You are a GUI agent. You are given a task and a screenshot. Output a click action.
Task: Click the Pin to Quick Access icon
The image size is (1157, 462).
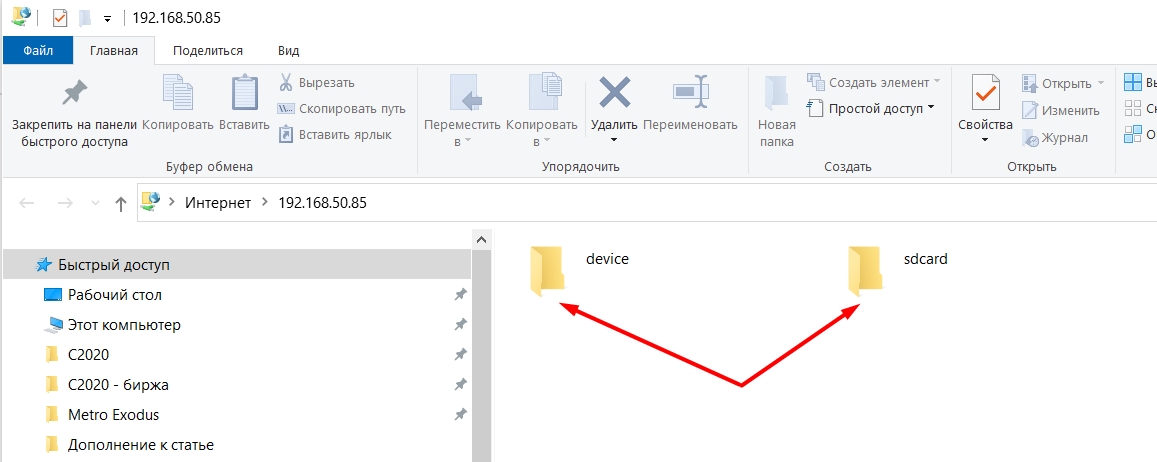tap(70, 95)
